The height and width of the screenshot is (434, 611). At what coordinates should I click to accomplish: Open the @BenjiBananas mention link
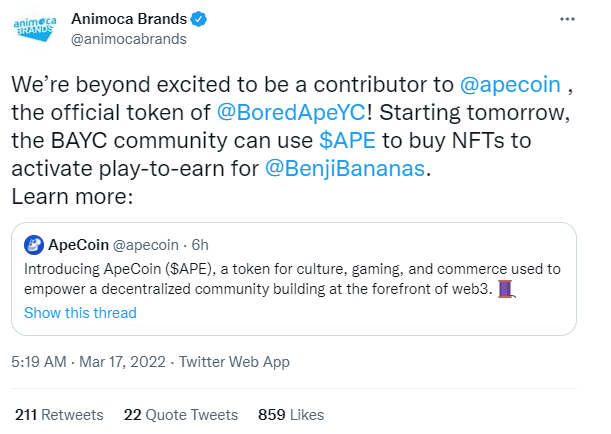tap(345, 169)
